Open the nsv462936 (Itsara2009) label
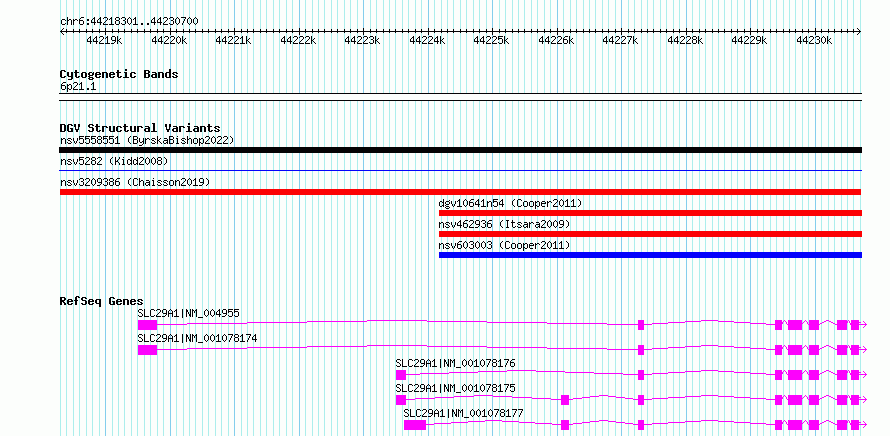890x436 pixels. coord(504,224)
